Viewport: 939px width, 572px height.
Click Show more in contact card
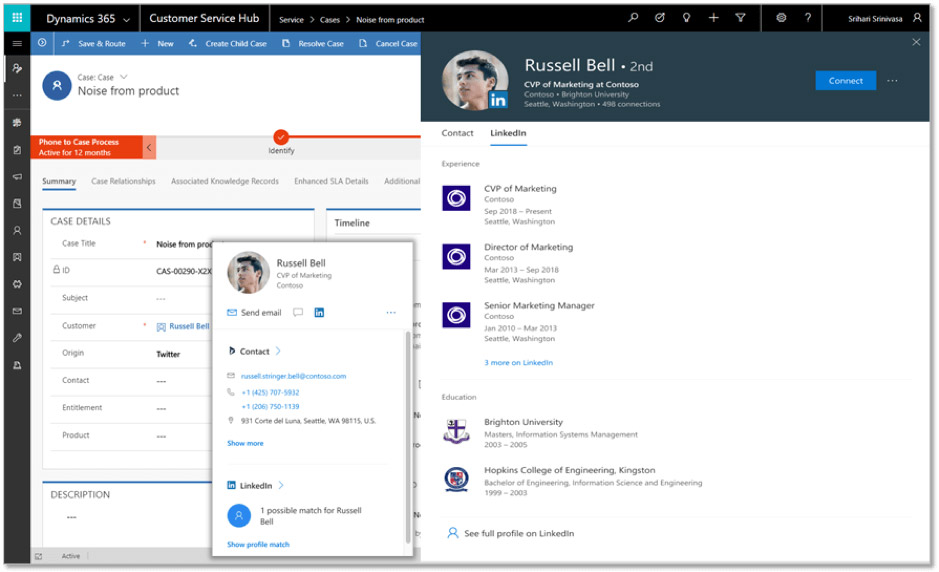pyautogui.click(x=245, y=443)
